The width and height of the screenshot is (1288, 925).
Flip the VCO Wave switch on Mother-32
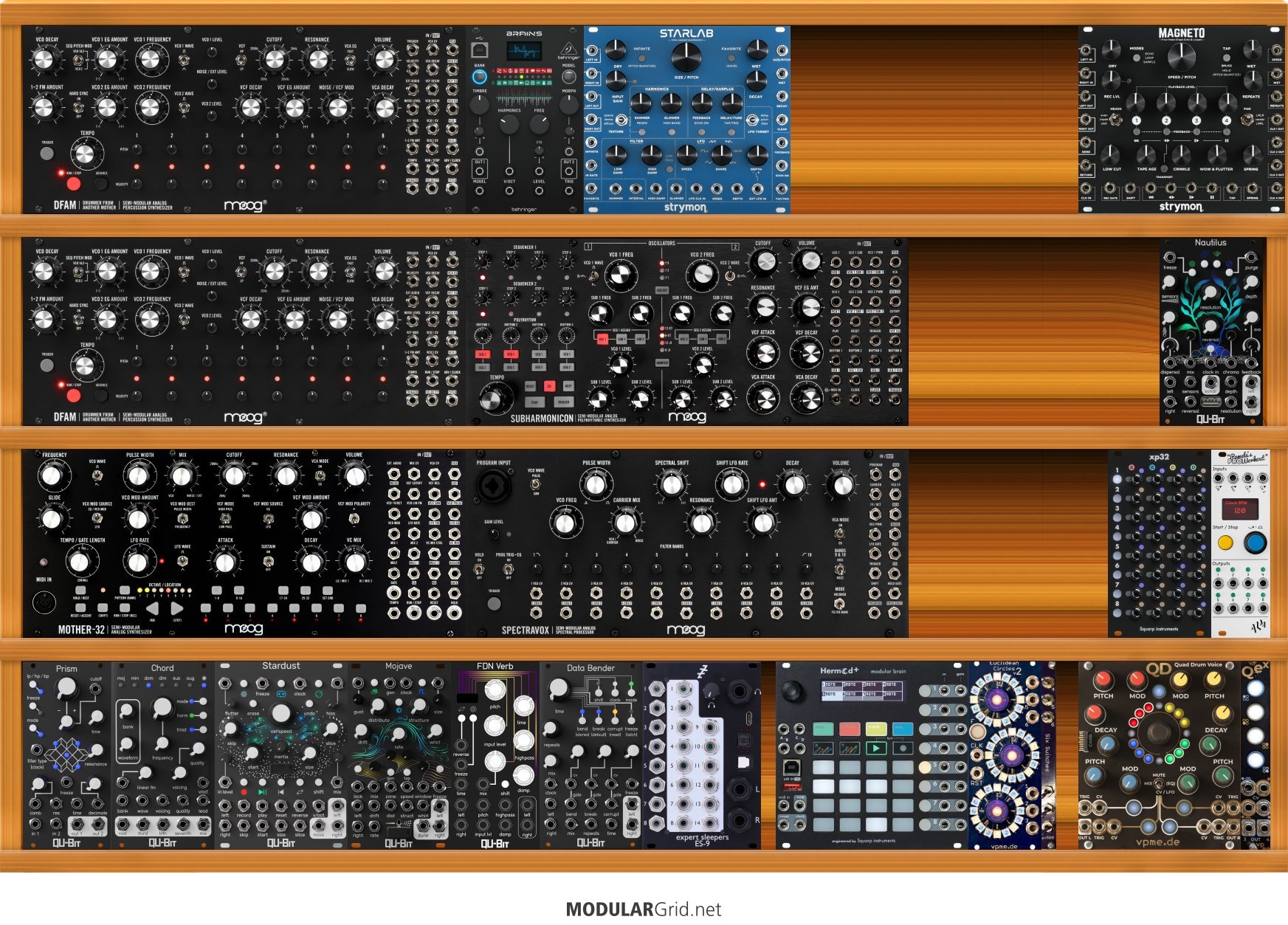point(97,476)
